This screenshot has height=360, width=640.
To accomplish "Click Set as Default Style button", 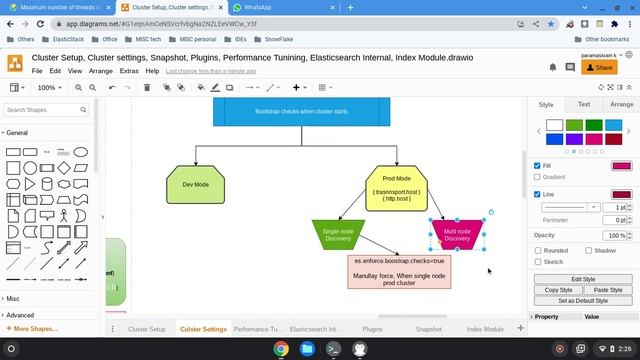I will (583, 301).
